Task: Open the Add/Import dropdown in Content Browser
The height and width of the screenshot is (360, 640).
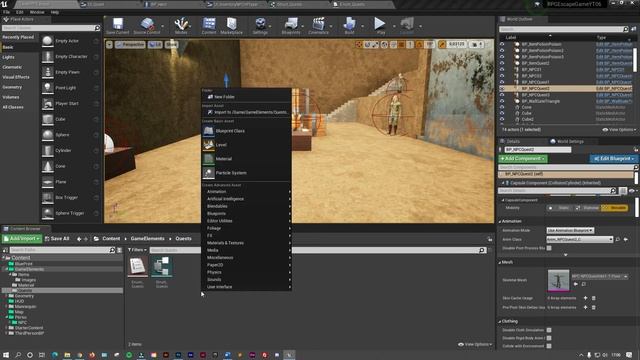Action: (x=22, y=238)
